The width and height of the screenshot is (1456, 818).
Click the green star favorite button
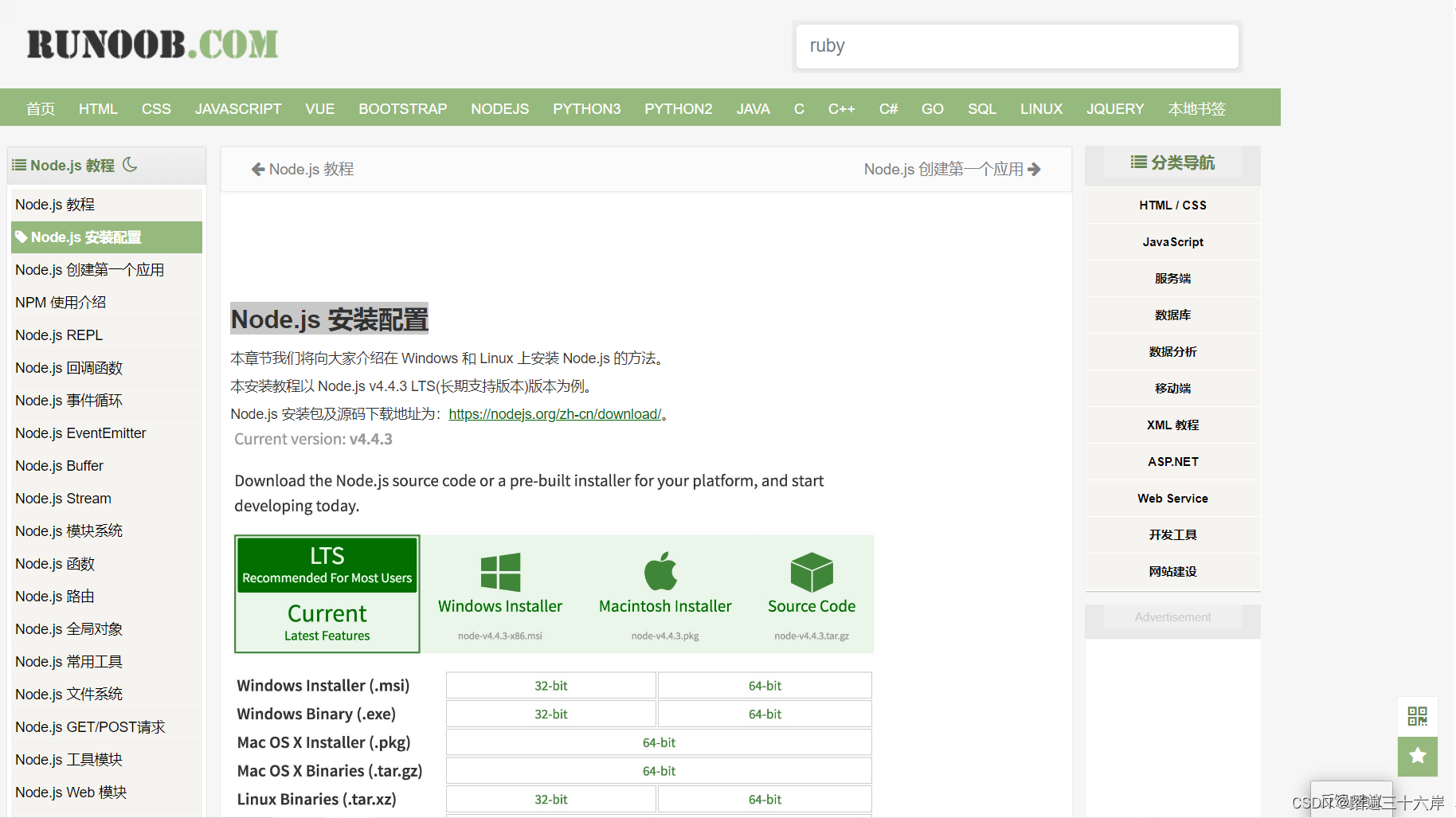tap(1417, 756)
